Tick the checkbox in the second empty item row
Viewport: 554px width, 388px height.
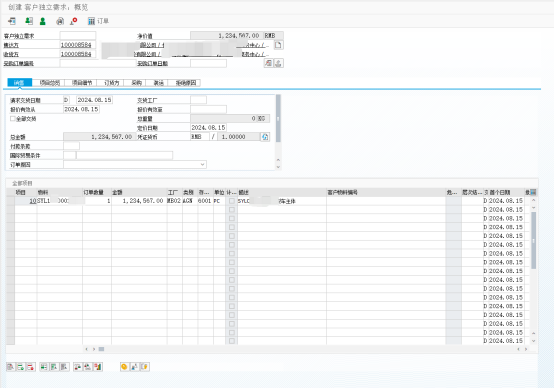(232, 218)
